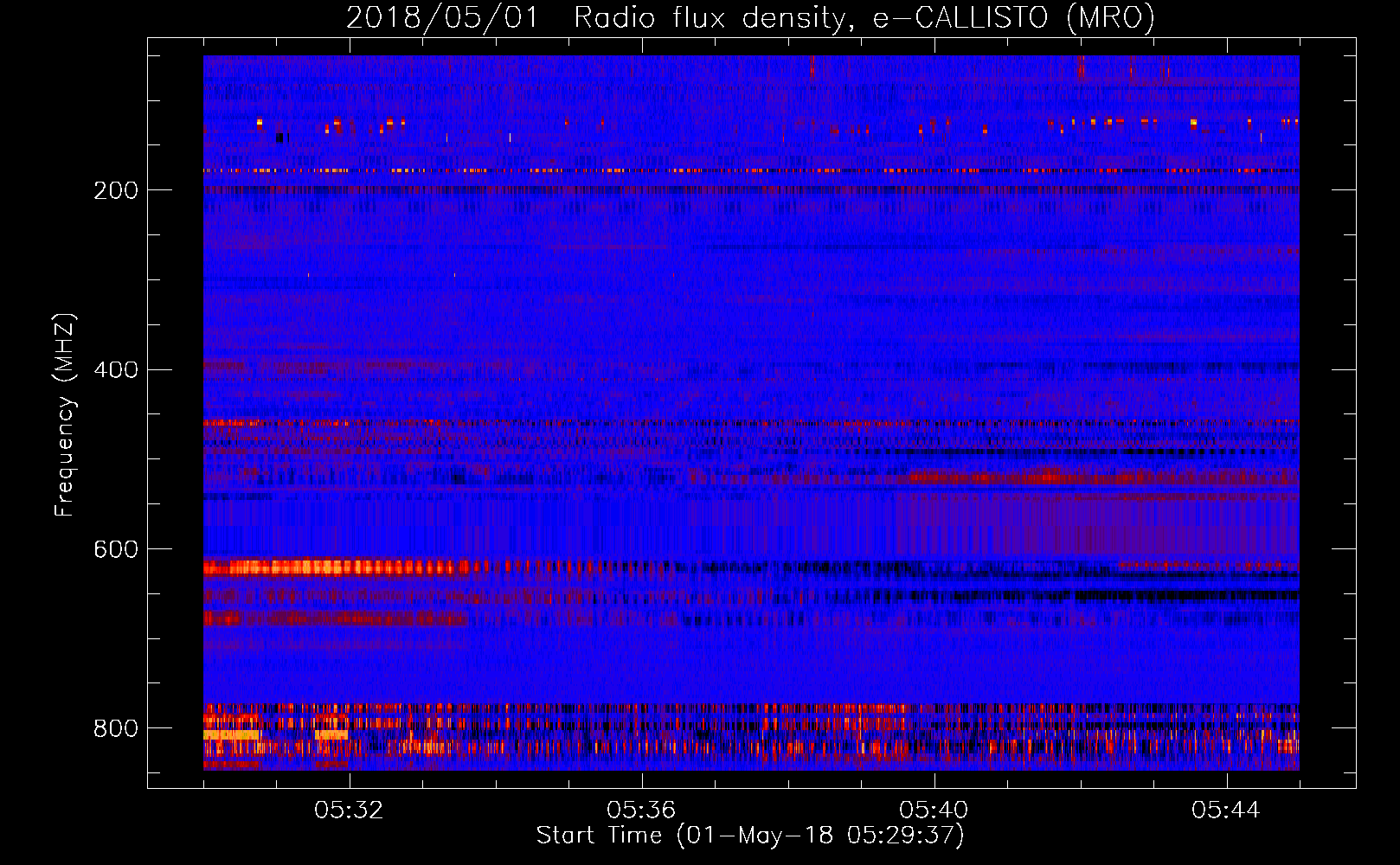Click the 400 frequency tick label
This screenshot has width=1400, height=865.
(x=116, y=370)
